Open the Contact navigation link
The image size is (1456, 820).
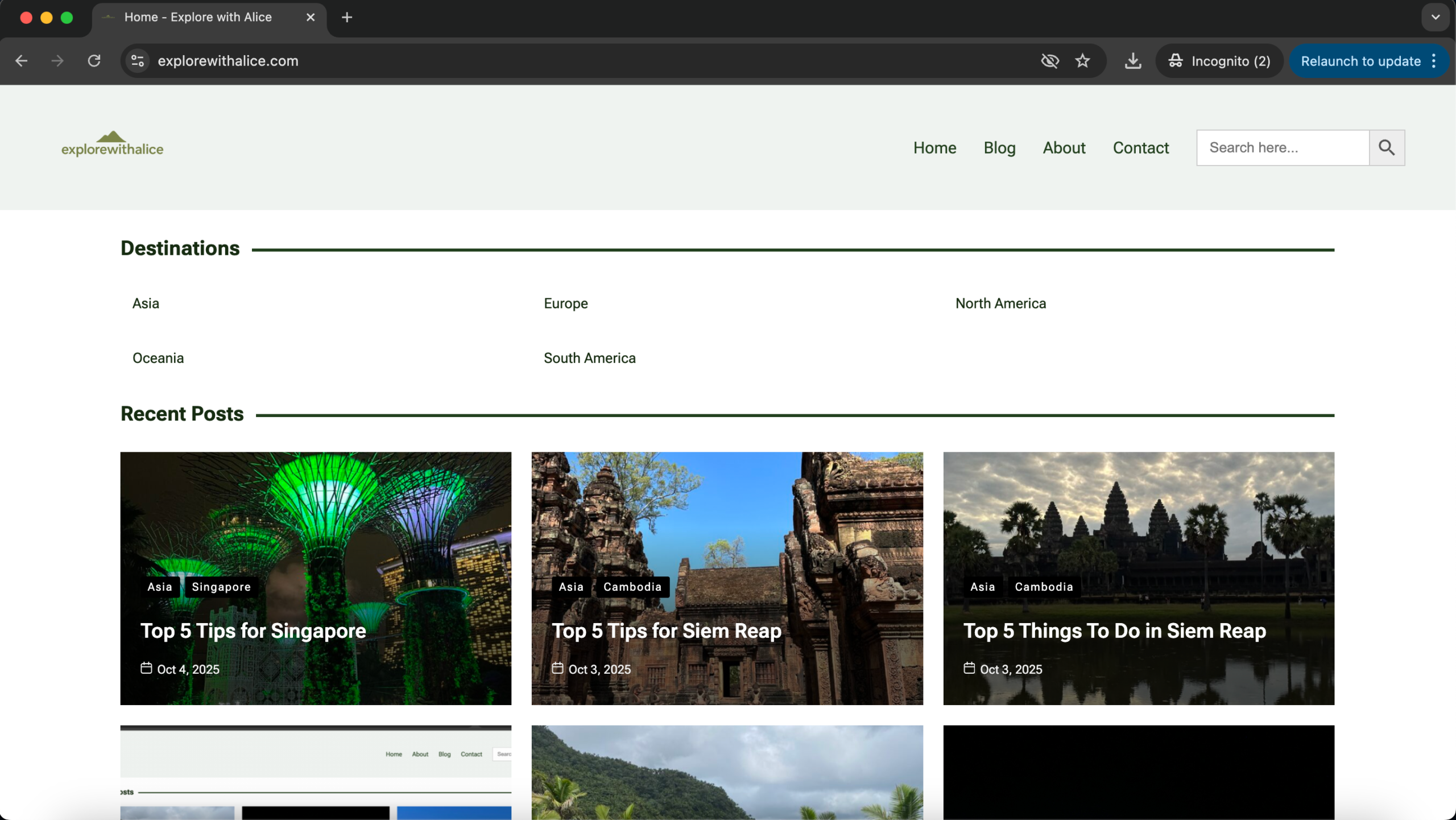point(1140,148)
